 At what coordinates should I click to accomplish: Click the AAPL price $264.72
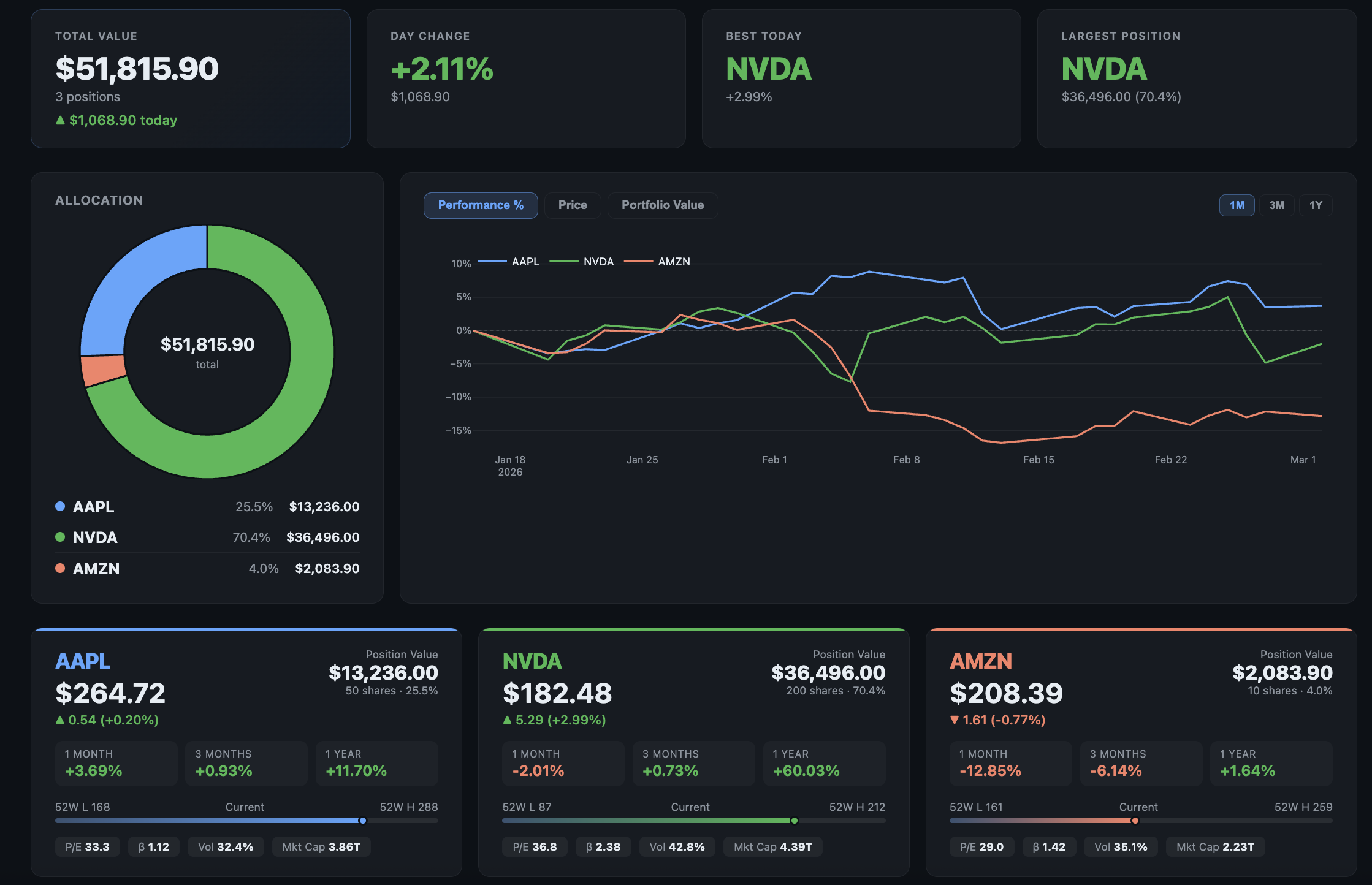(x=110, y=694)
